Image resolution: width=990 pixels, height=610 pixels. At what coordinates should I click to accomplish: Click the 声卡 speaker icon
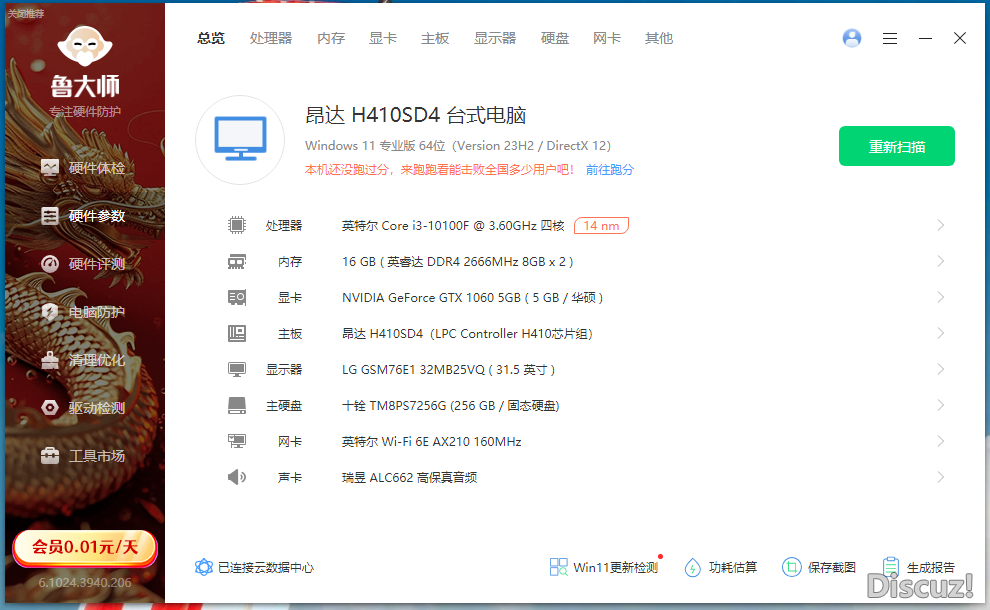(x=237, y=477)
